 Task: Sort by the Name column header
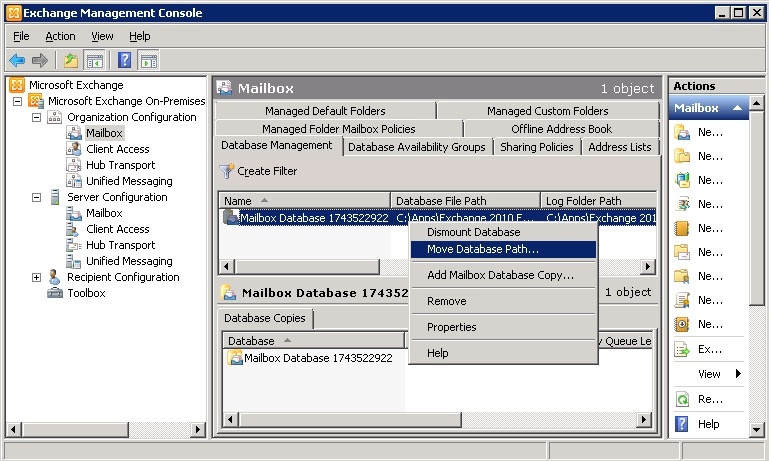304,201
